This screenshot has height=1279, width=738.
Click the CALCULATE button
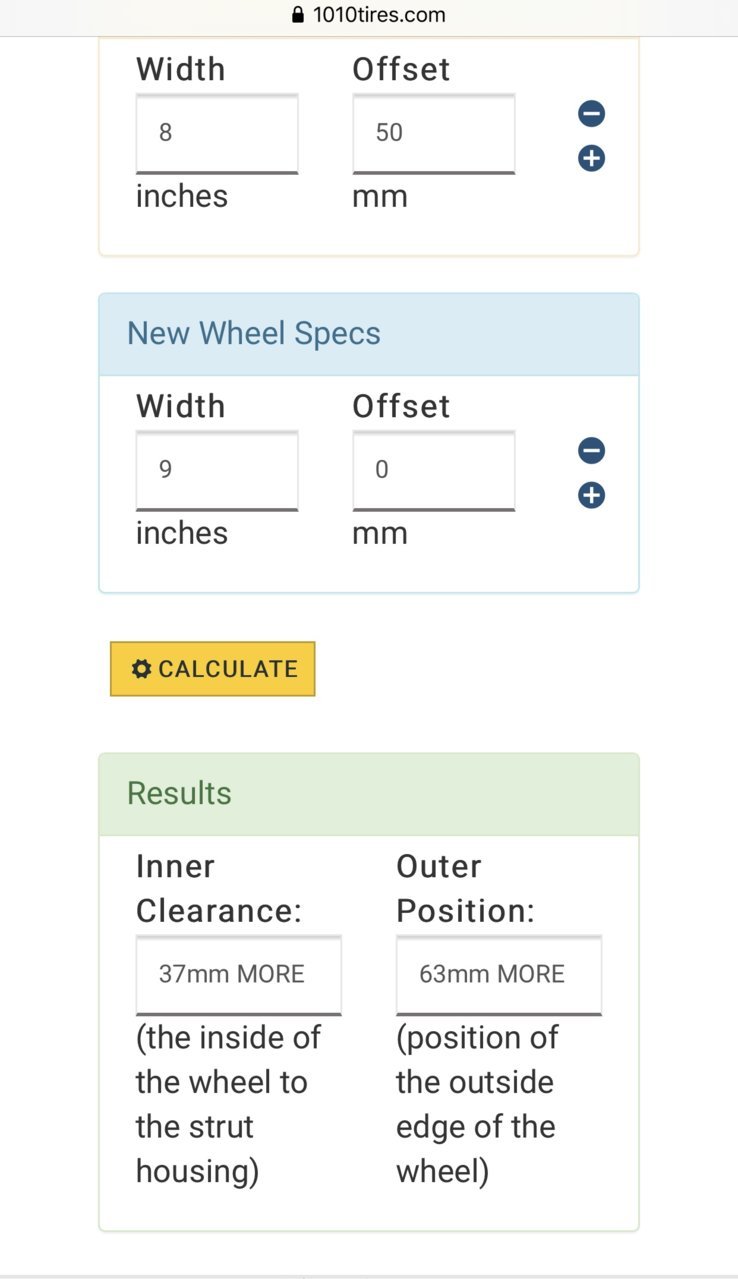click(212, 669)
